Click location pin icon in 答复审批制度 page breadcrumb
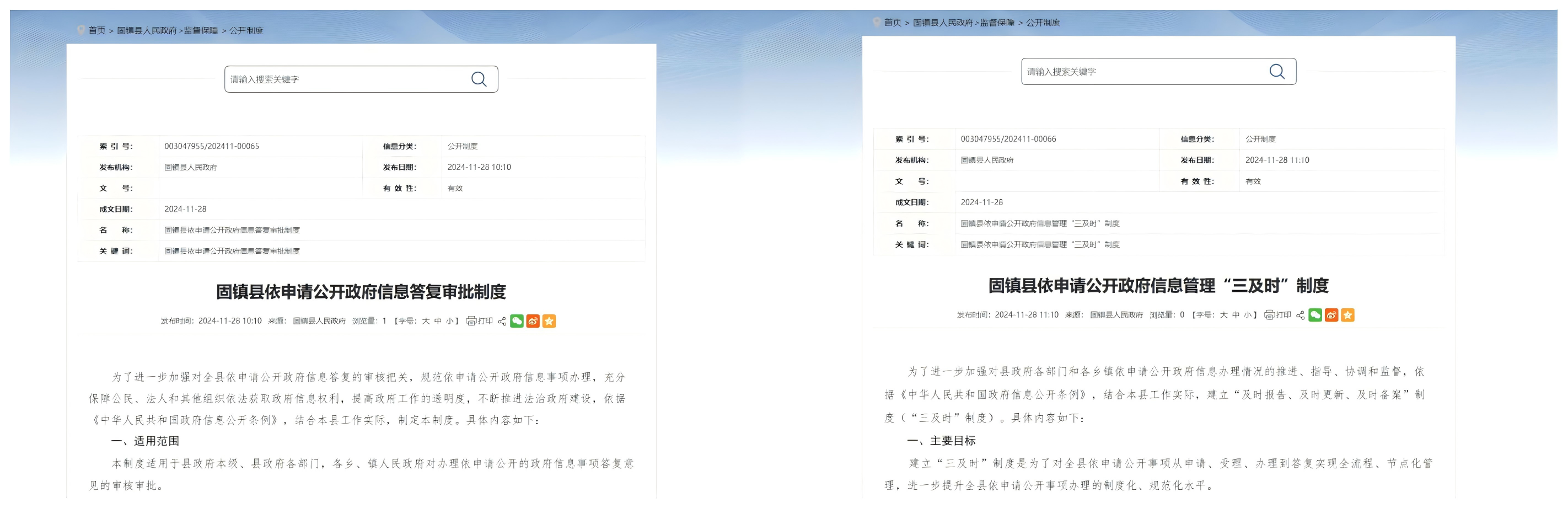Viewport: 1568px width, 508px height. (x=81, y=30)
